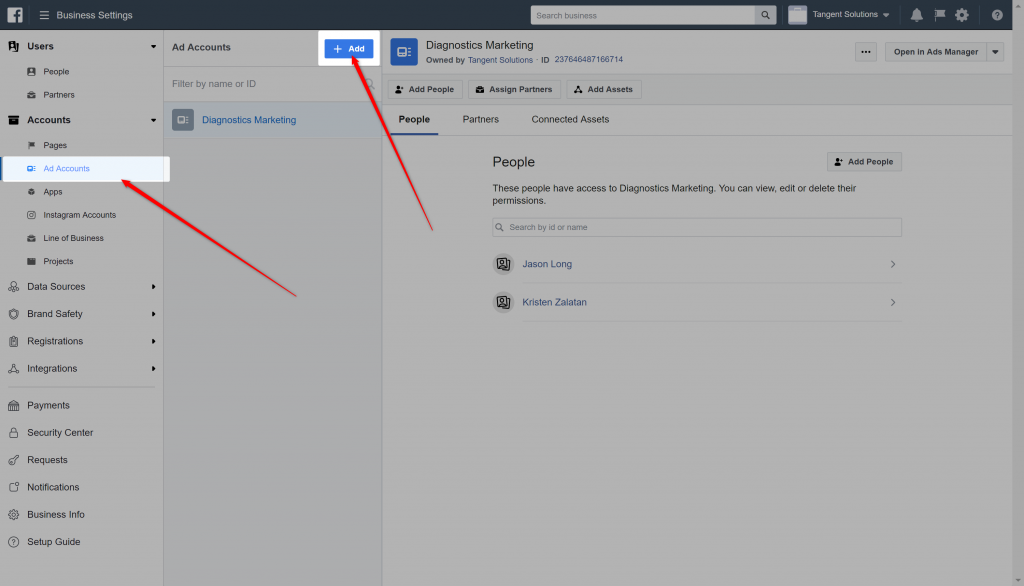This screenshot has width=1024, height=586.
Task: Click the flag pages icon in top bar
Action: [940, 14]
